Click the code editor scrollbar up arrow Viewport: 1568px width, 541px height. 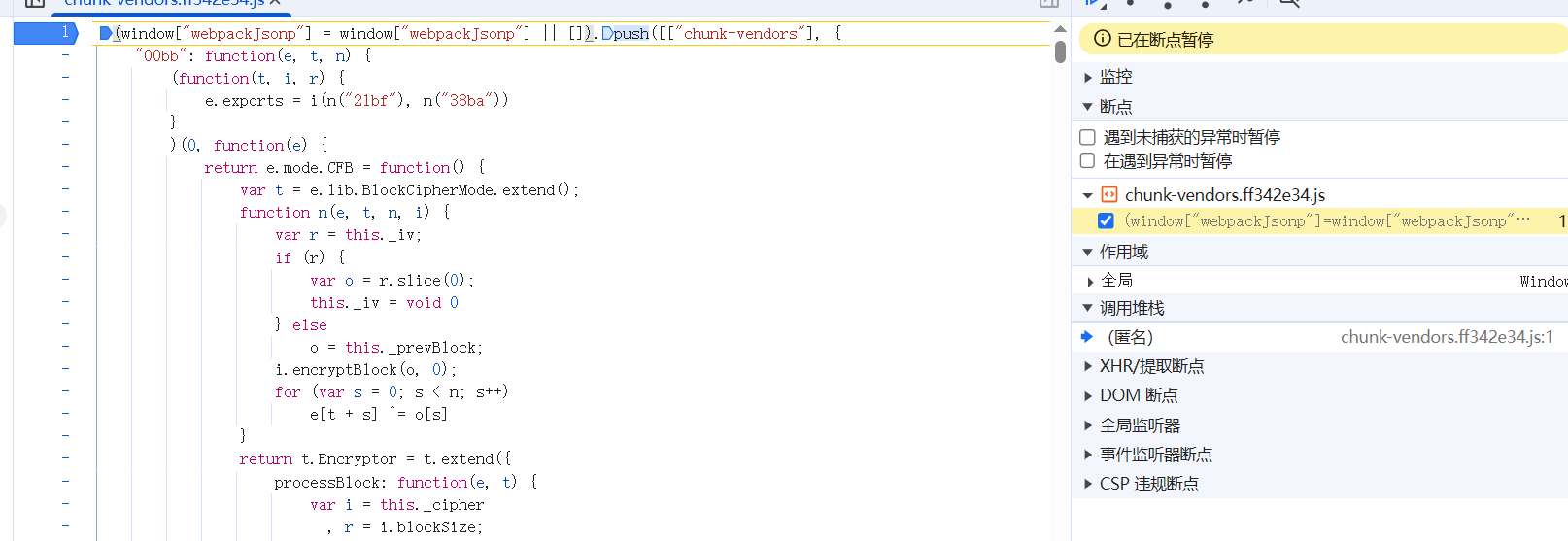point(1060,29)
